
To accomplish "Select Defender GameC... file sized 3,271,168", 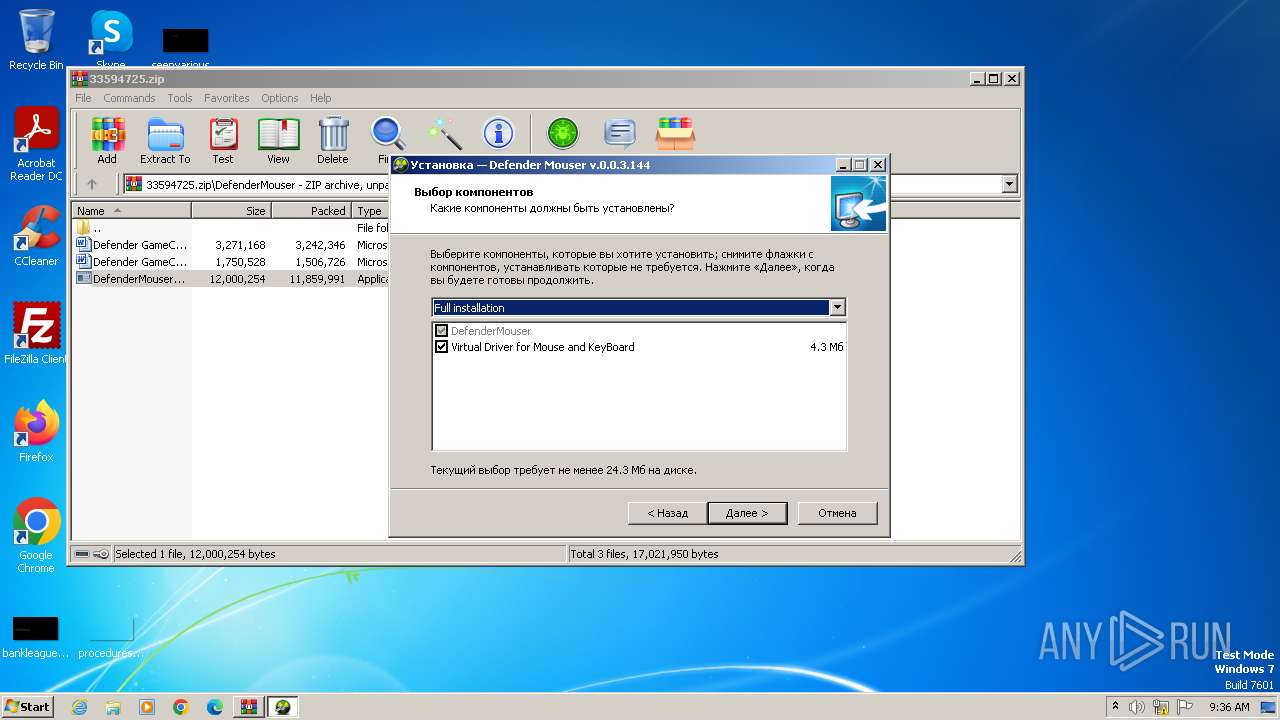I will click(232, 245).
